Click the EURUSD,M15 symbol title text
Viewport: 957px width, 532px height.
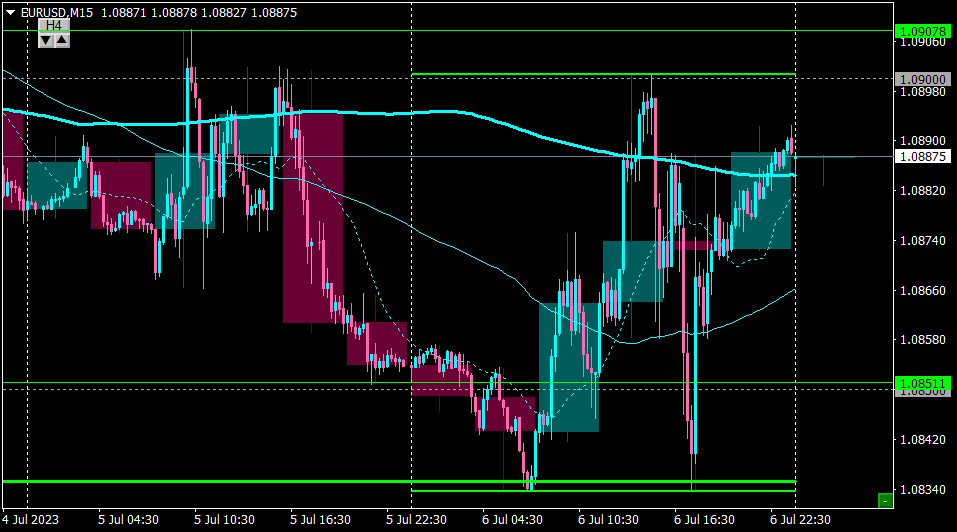pyautogui.click(x=57, y=13)
